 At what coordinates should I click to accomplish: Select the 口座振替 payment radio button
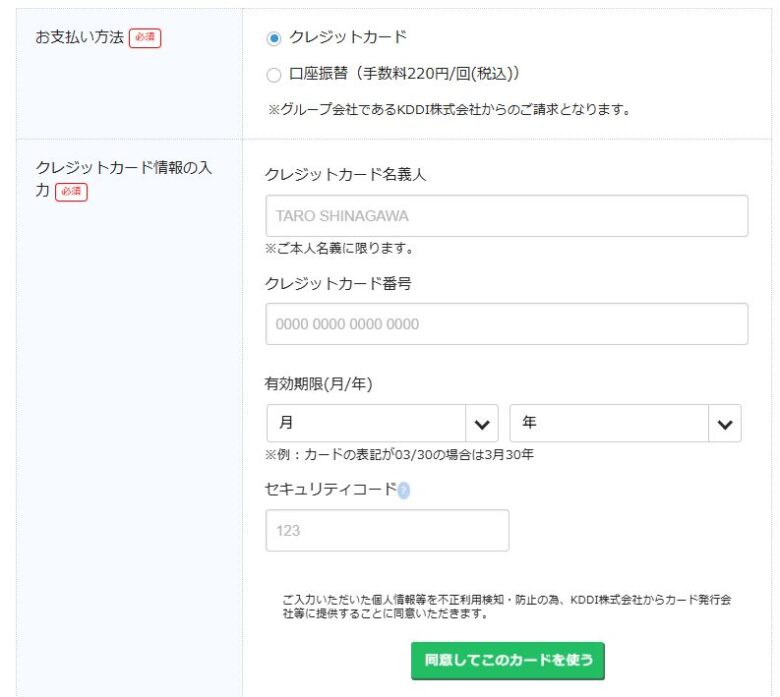click(274, 75)
